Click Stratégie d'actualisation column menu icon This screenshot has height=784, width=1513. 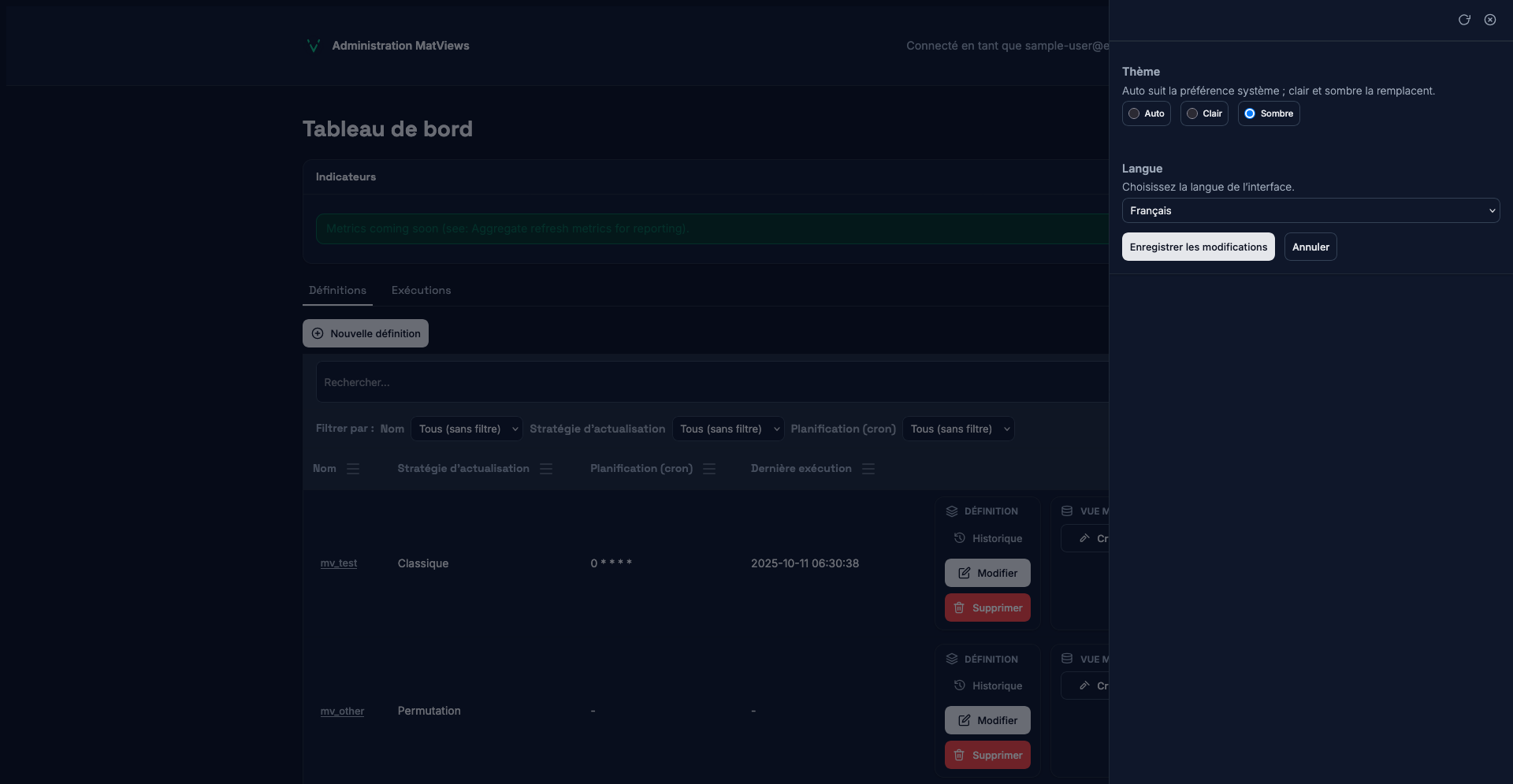pos(546,469)
